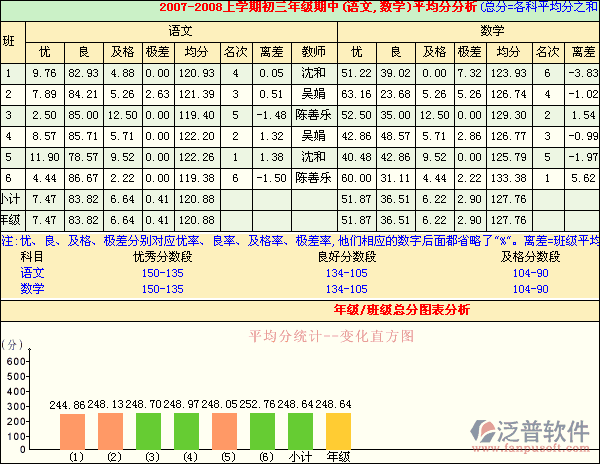Click 数学 极差 value 7.32
Image resolution: width=600 pixels, height=464 pixels.
[470, 73]
